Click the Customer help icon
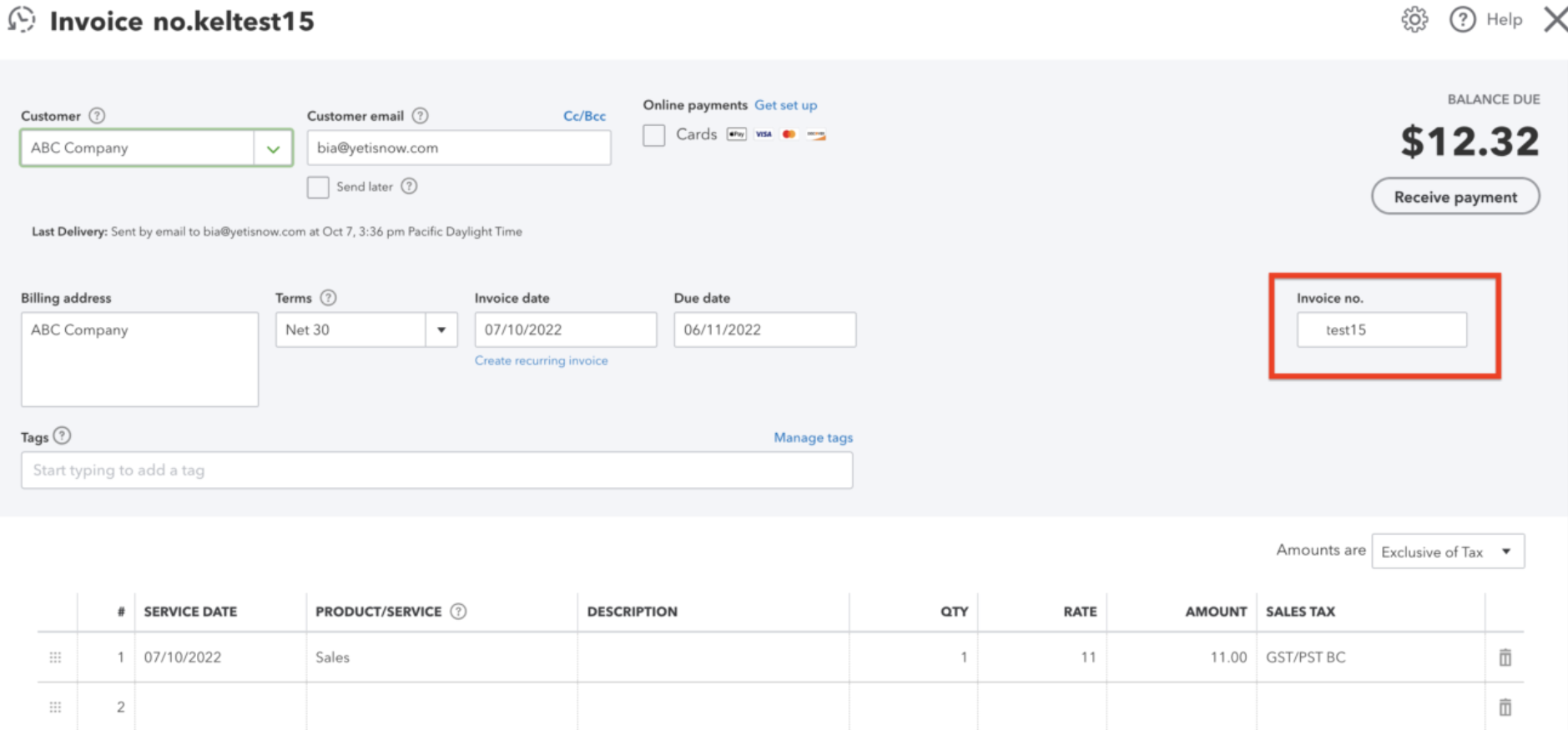This screenshot has width=1568, height=730. [97, 116]
